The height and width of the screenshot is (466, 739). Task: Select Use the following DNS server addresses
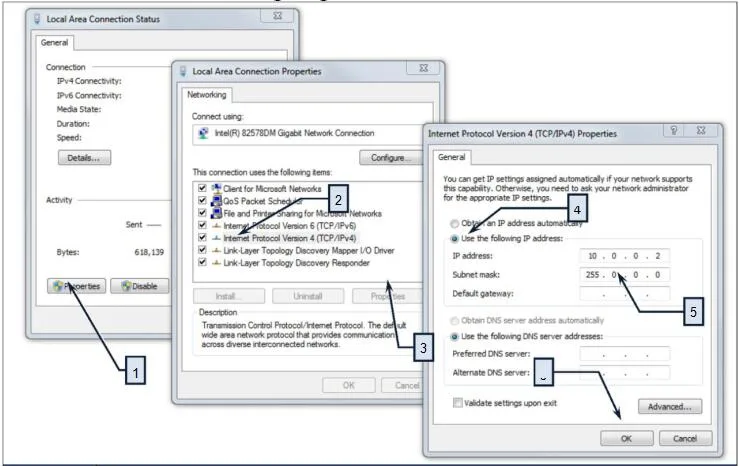[456, 335]
